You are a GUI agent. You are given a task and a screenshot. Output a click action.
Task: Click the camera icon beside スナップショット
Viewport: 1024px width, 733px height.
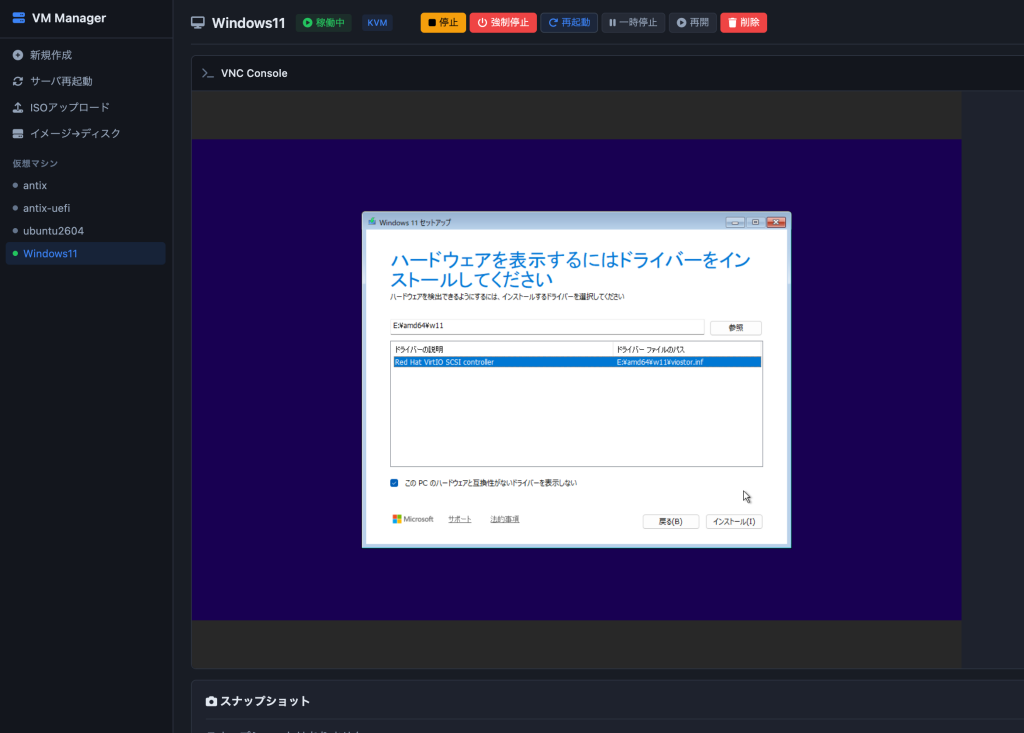(211, 701)
